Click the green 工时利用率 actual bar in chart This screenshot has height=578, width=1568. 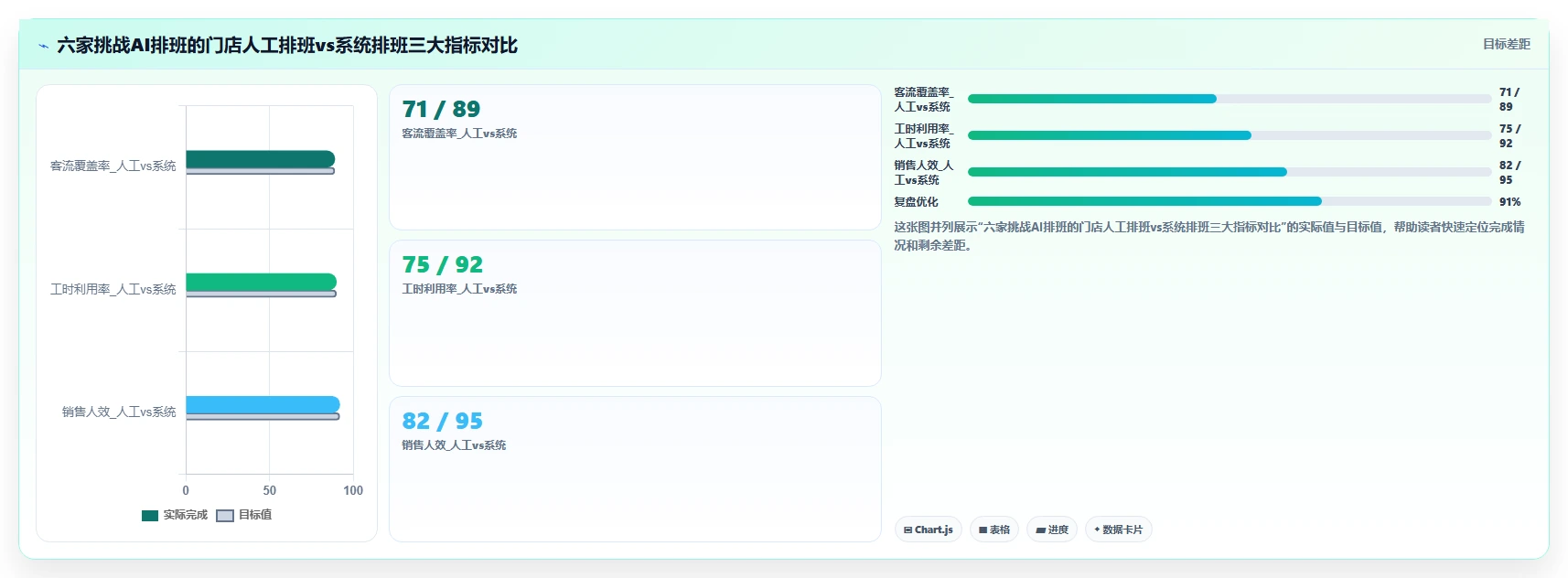[261, 282]
